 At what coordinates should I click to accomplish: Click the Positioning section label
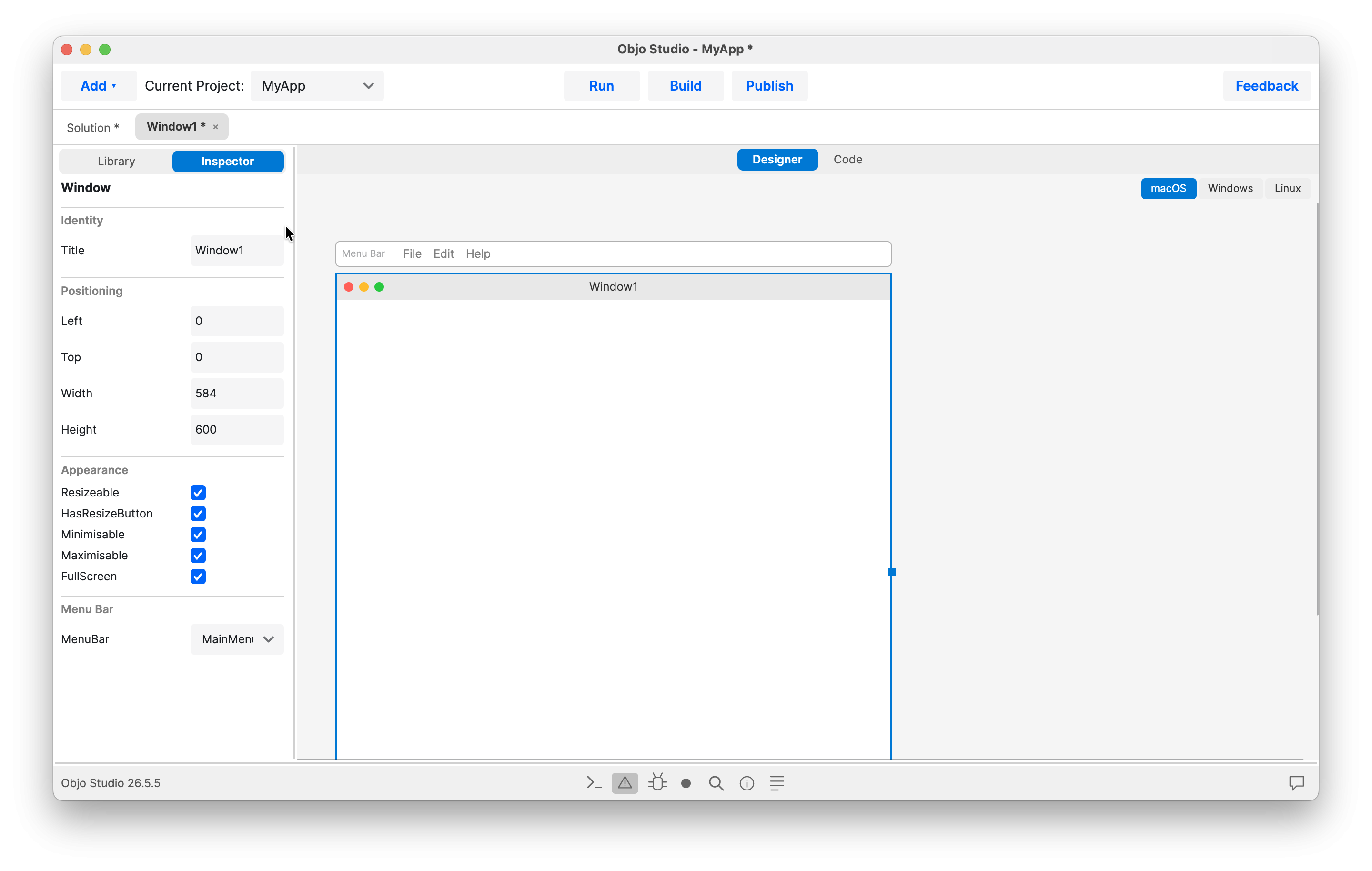[92, 291]
